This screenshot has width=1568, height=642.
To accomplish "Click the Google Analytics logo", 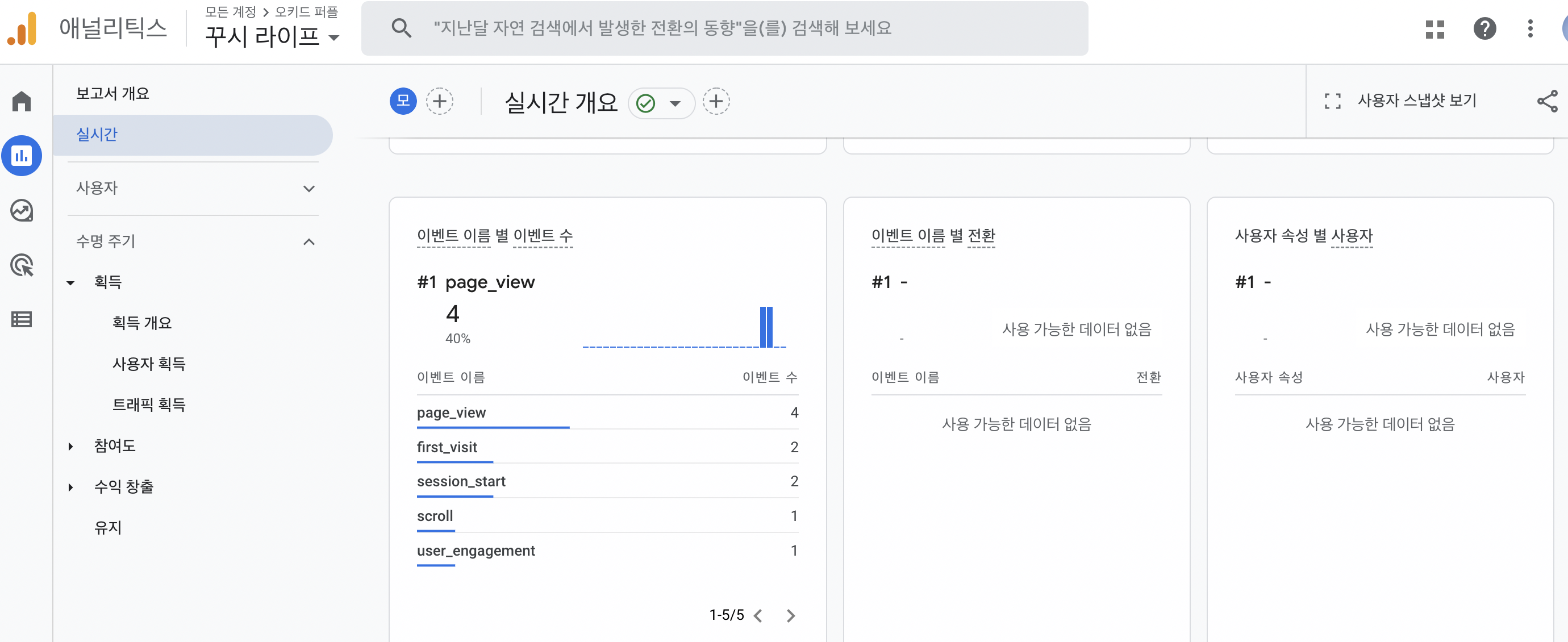I will click(x=22, y=28).
